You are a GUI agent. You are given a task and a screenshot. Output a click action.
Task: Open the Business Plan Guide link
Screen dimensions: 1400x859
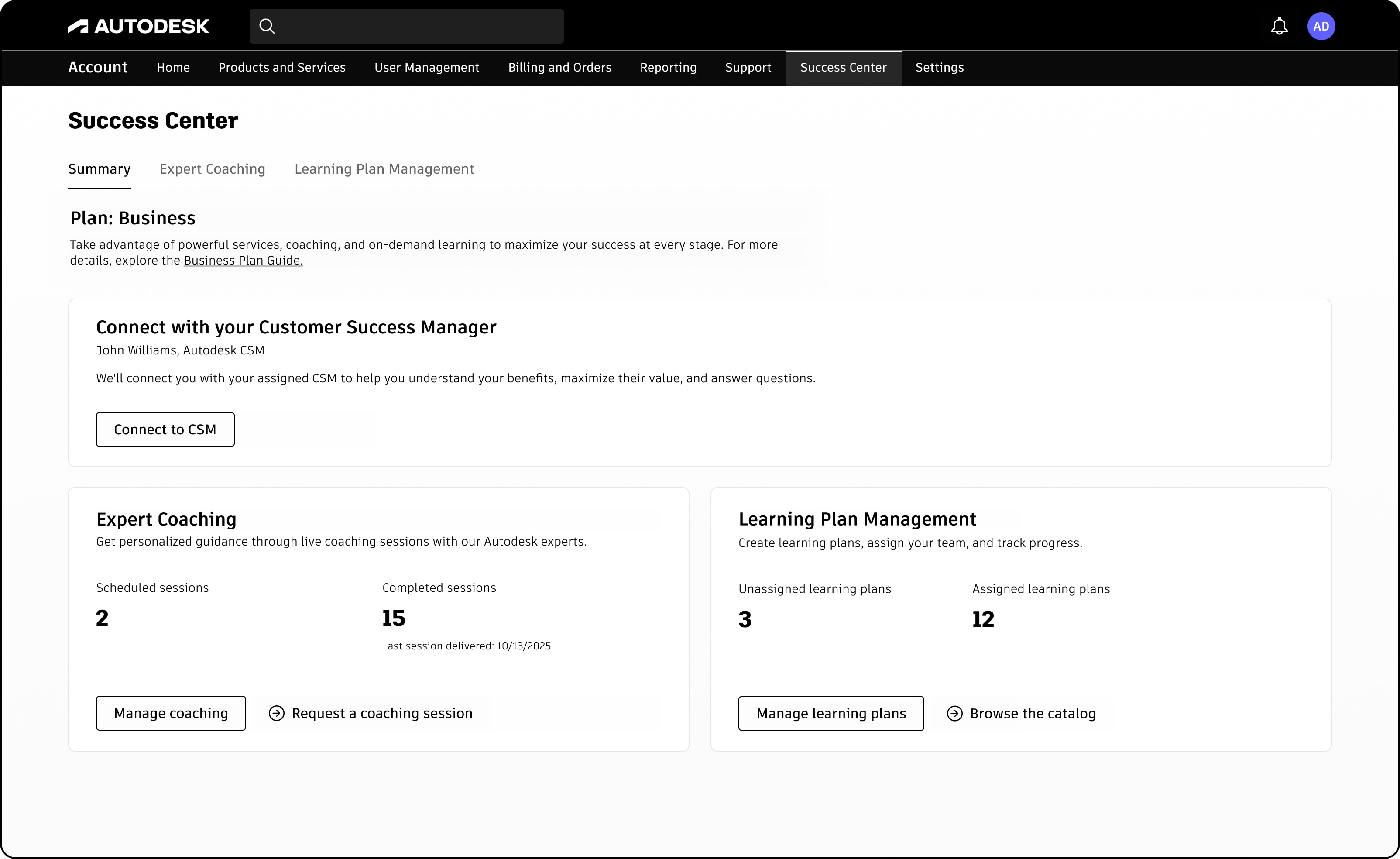click(243, 261)
